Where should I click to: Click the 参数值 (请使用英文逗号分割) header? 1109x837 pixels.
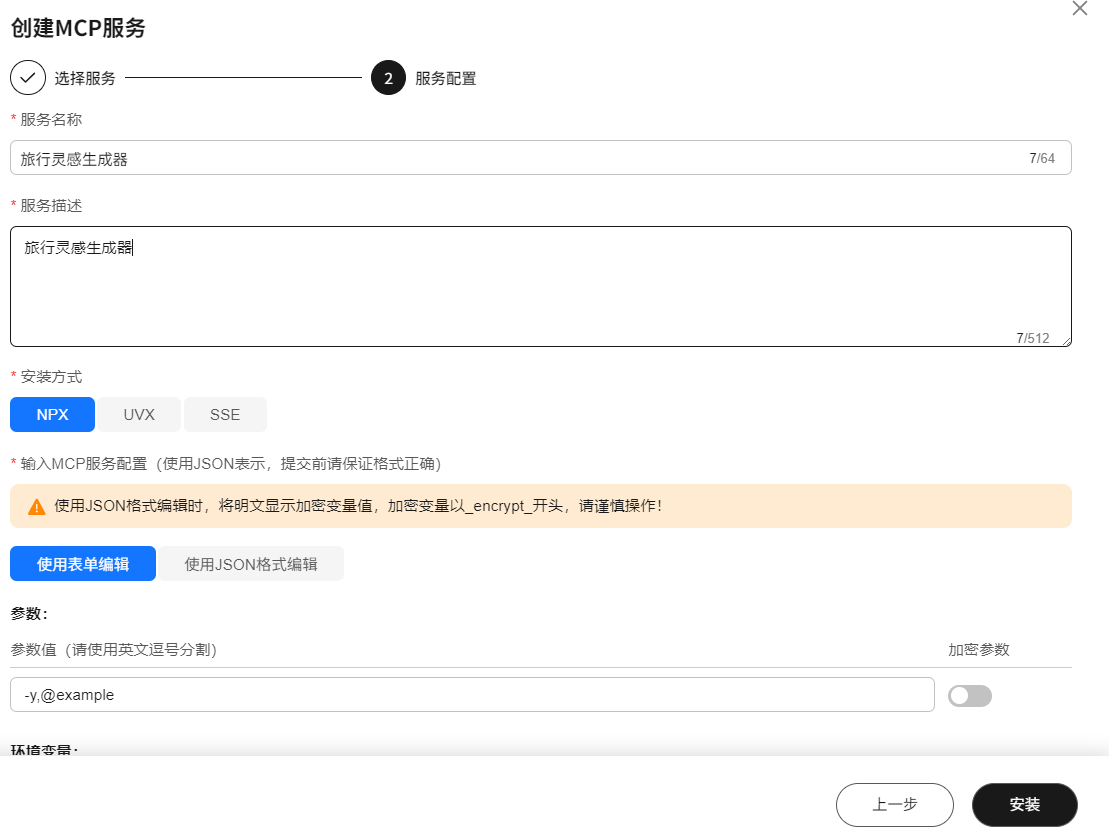114,650
